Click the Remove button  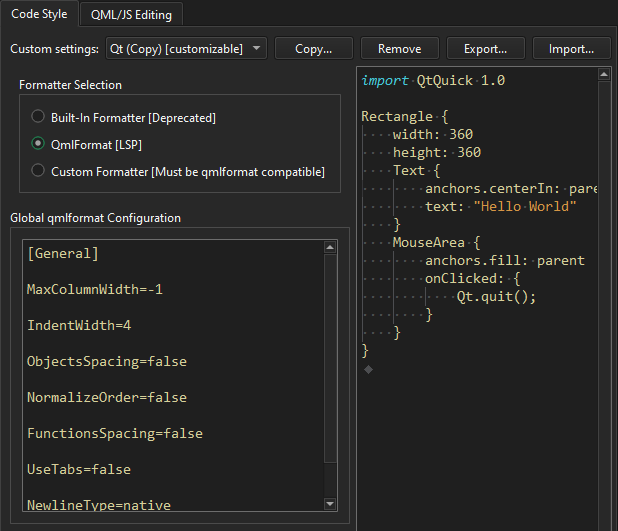399,48
